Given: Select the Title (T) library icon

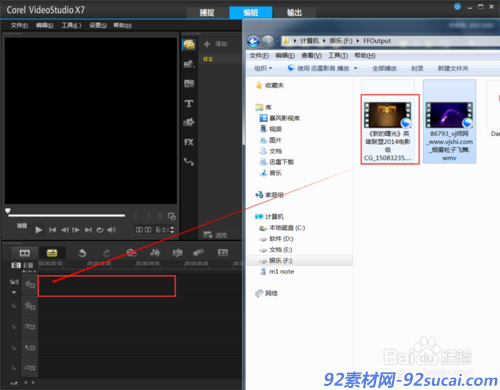Looking at the screenshot, I should coord(189,103).
